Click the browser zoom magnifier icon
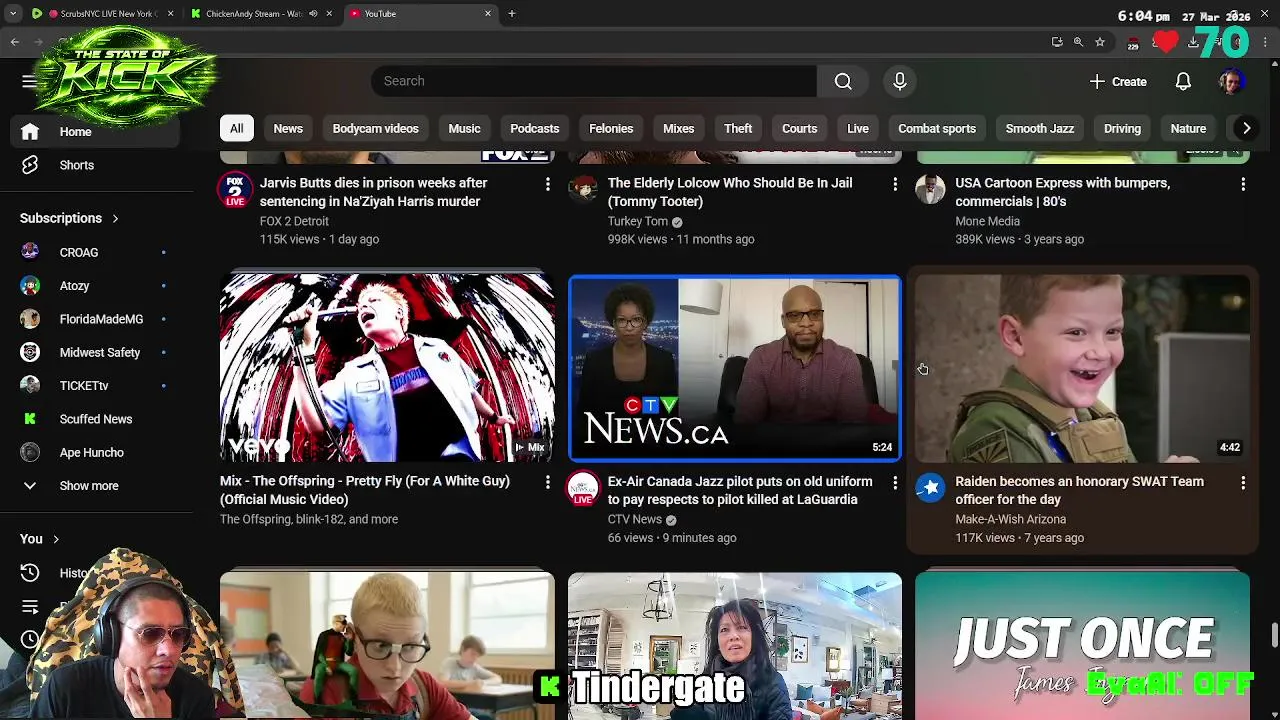The width and height of the screenshot is (1280, 720). 1078,42
